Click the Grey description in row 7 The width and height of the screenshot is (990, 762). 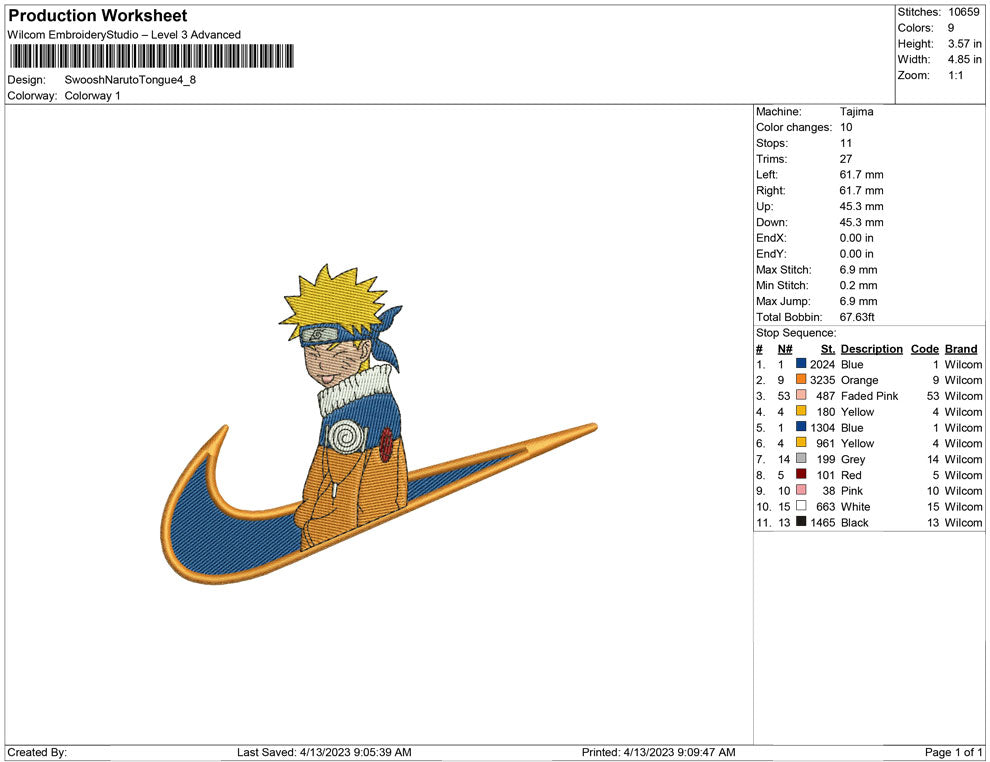(x=853, y=459)
